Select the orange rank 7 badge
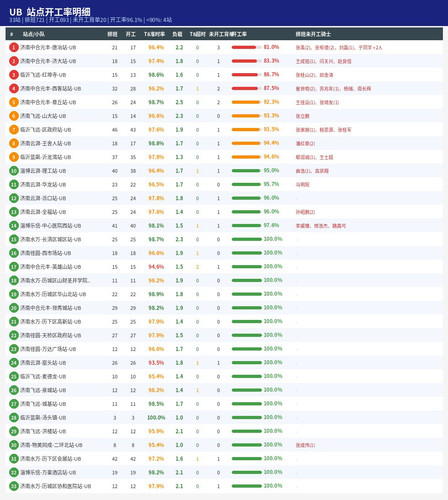This screenshot has width=448, height=500. tap(14, 130)
